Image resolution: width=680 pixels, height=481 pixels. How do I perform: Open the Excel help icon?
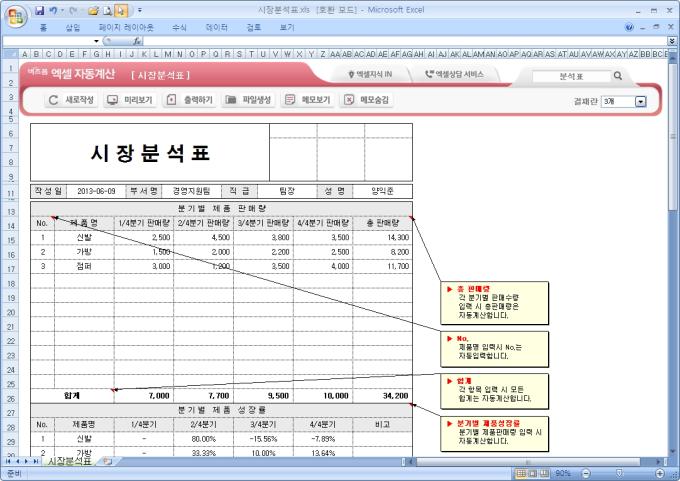click(629, 27)
